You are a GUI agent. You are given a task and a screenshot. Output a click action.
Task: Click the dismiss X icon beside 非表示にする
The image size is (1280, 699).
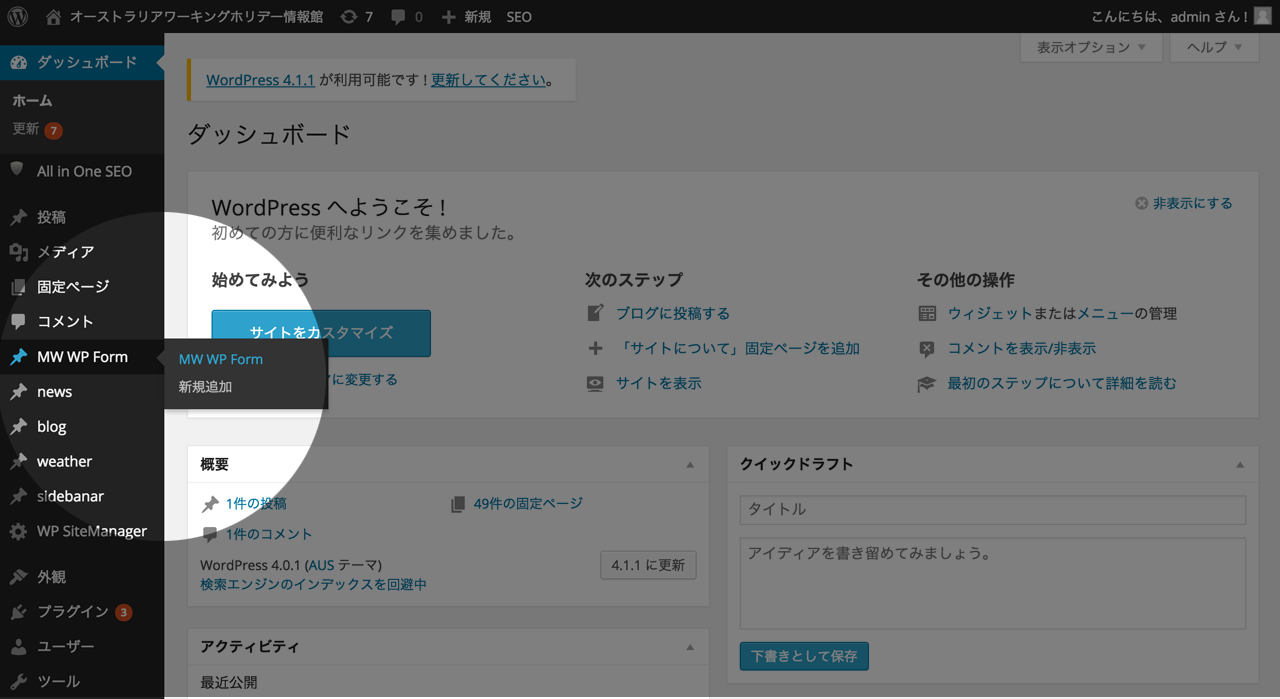(x=1141, y=203)
